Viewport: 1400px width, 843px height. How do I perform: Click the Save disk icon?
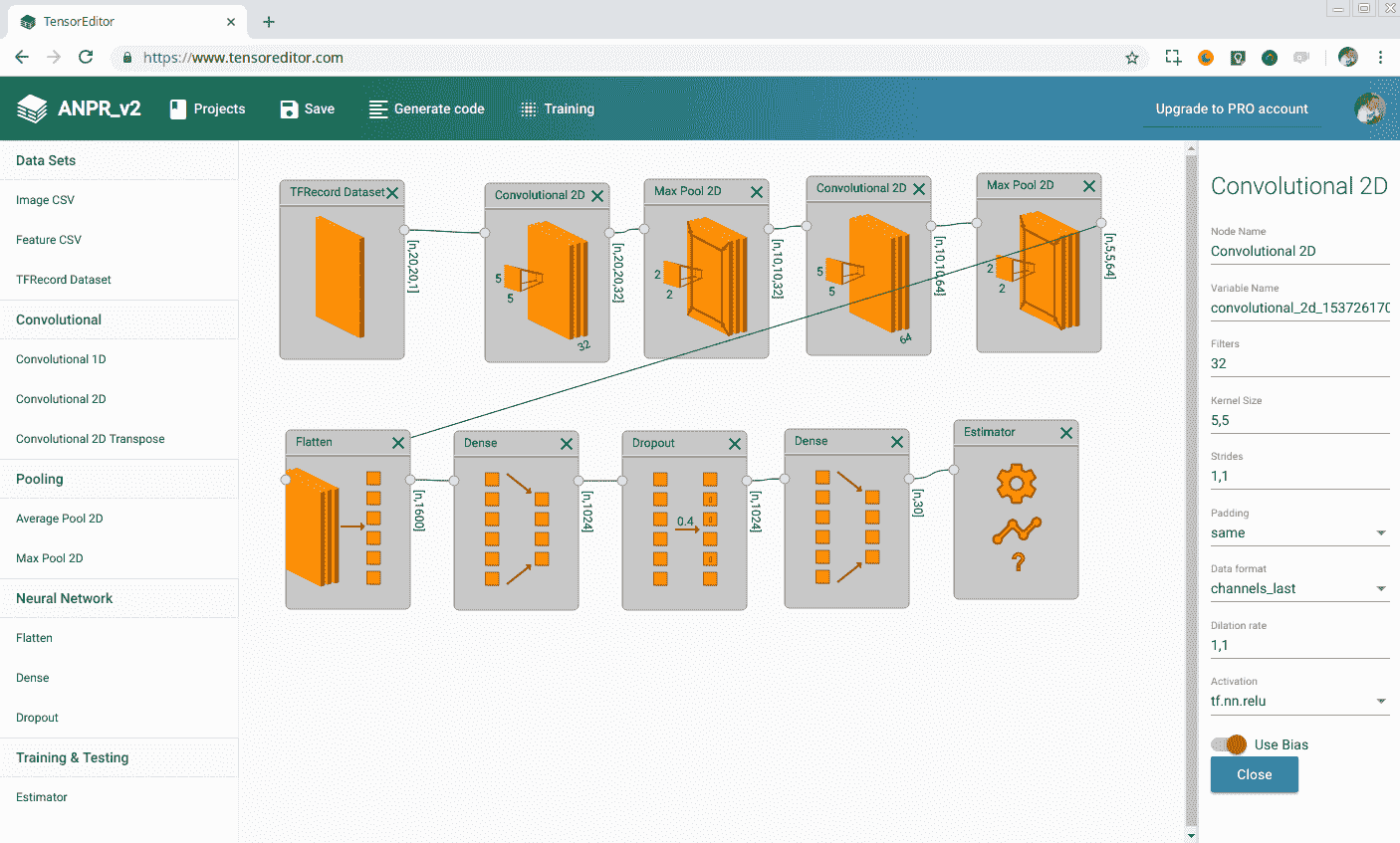coord(289,109)
